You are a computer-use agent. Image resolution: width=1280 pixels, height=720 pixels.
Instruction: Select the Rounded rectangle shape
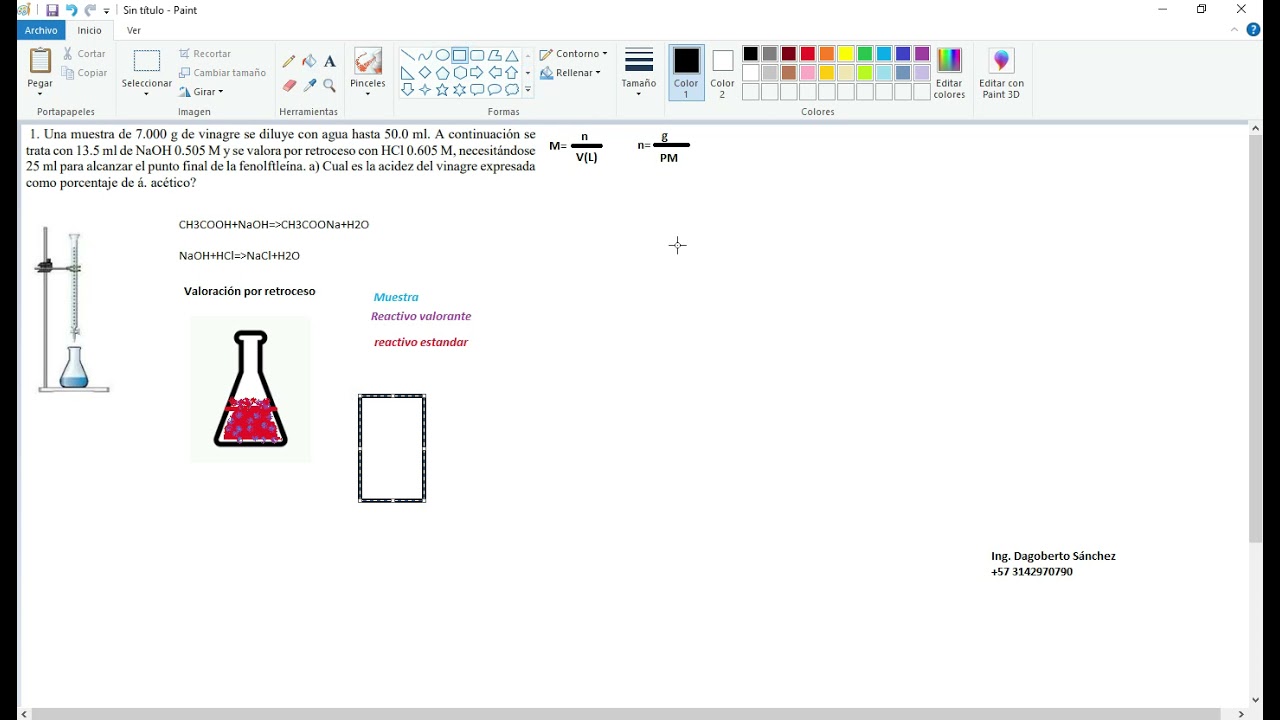[x=477, y=56]
